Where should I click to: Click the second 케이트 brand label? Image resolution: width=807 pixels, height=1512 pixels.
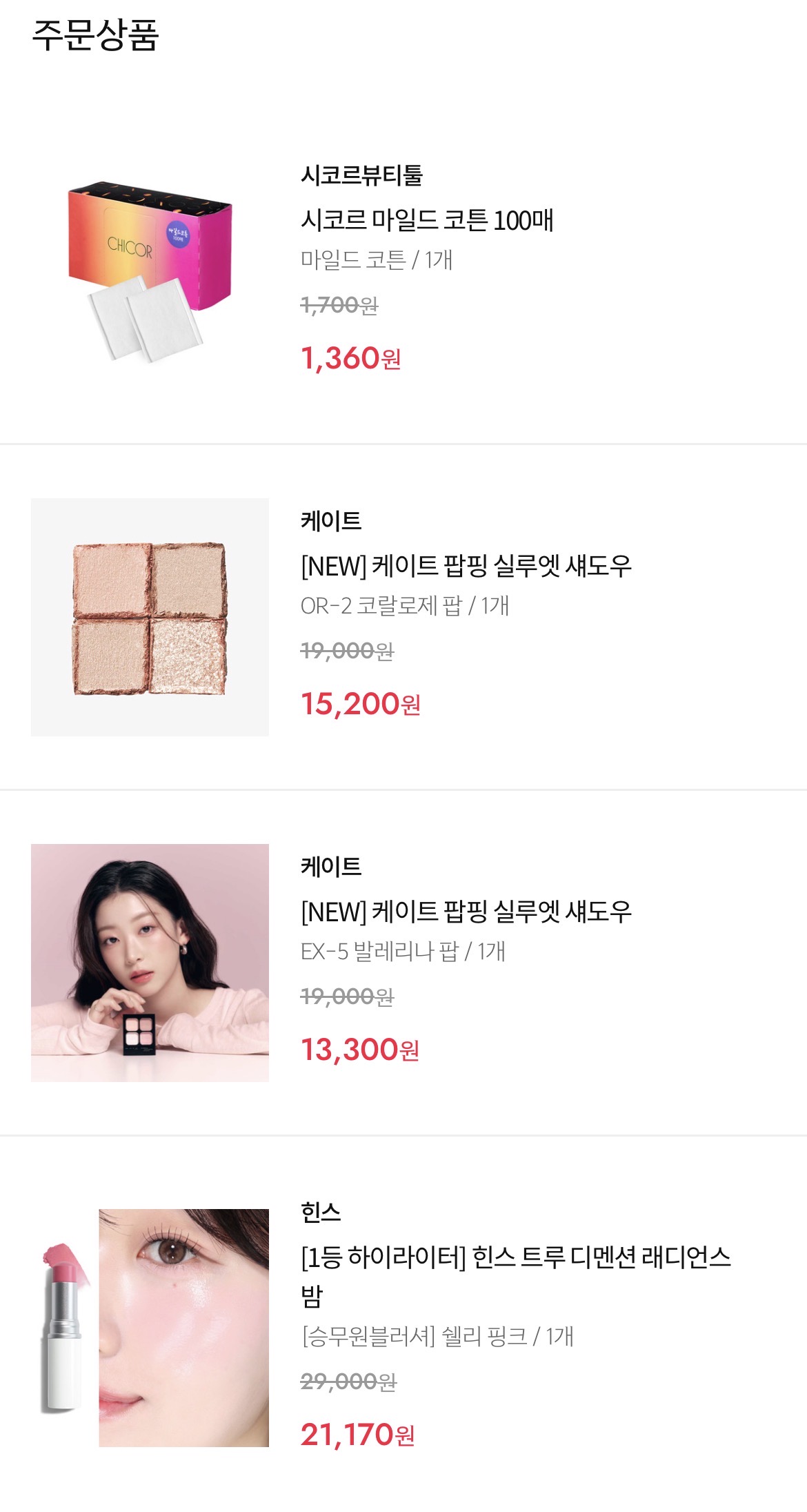coord(331,866)
